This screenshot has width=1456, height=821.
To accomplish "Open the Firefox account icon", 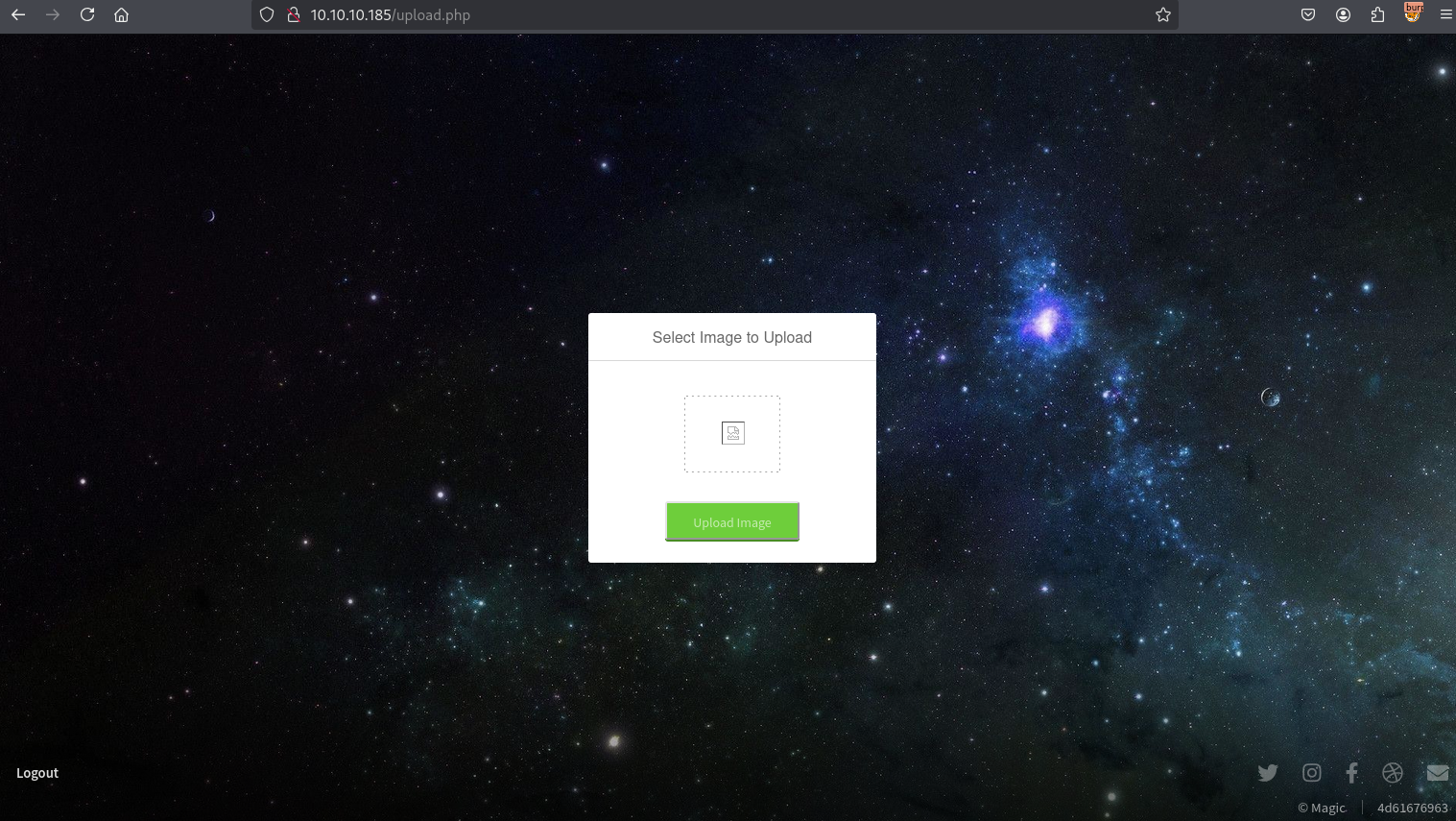I will 1343,14.
